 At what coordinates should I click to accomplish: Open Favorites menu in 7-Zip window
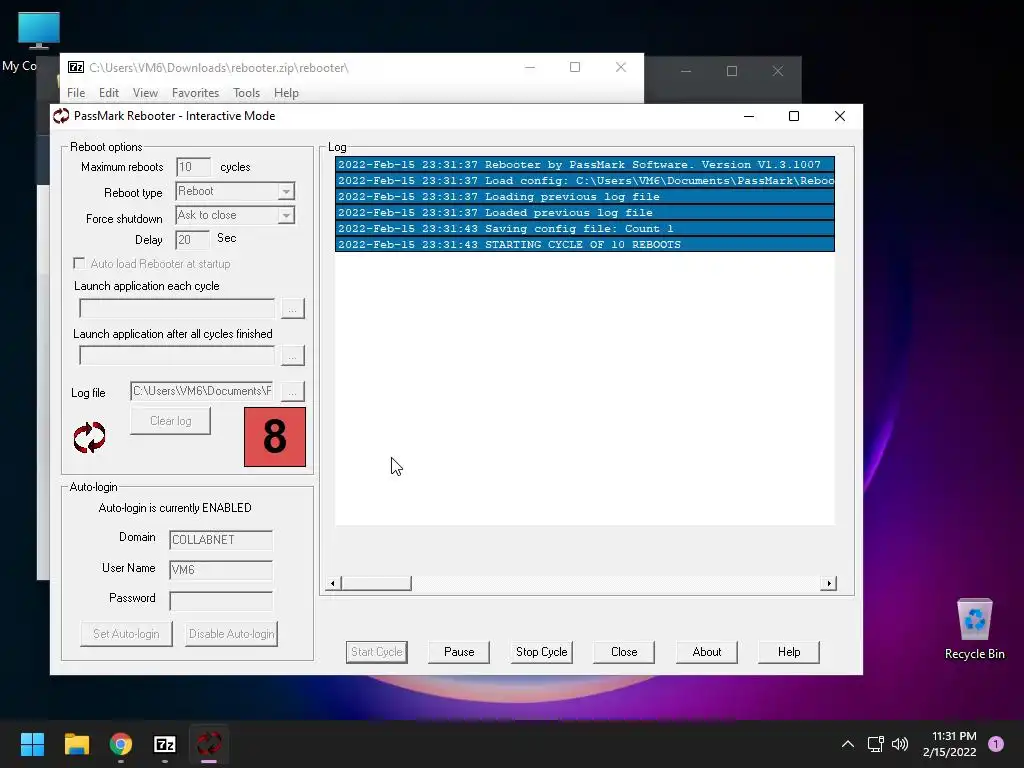(195, 93)
